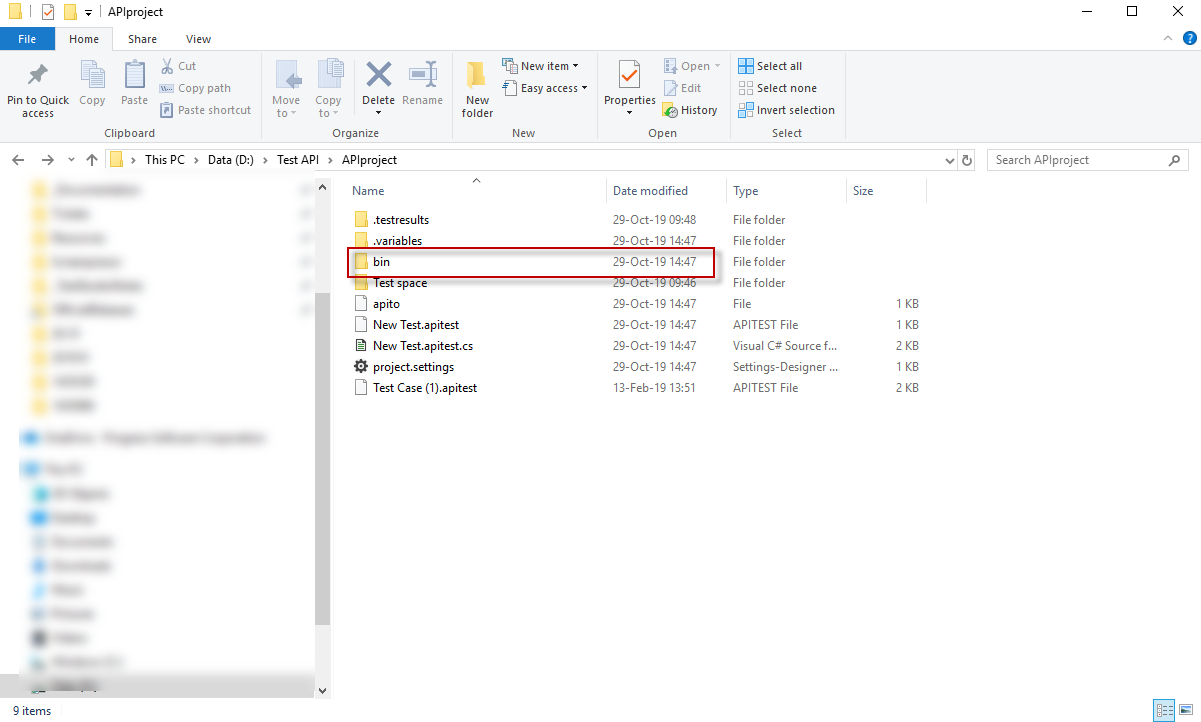Switch to large icons view

[x=1186, y=711]
